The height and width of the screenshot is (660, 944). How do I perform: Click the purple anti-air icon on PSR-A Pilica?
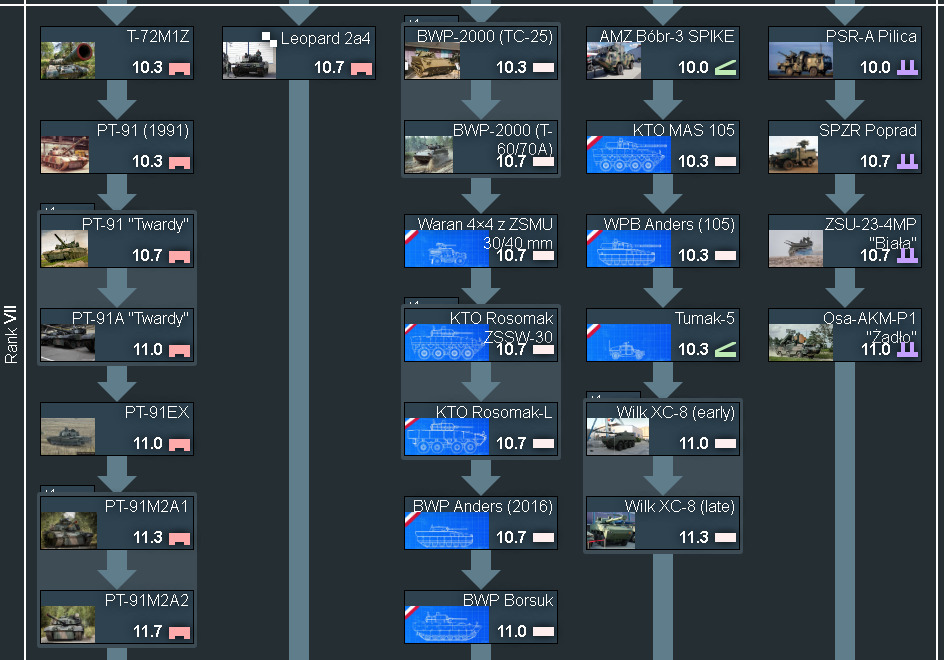[x=907, y=67]
